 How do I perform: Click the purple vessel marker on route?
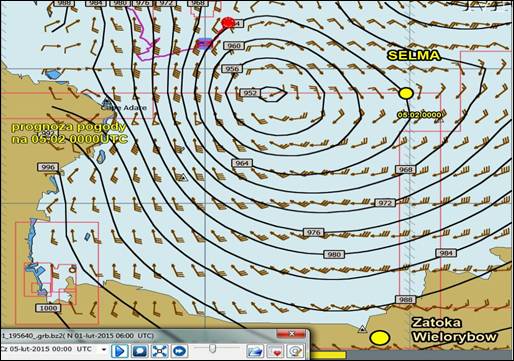pos(204,44)
